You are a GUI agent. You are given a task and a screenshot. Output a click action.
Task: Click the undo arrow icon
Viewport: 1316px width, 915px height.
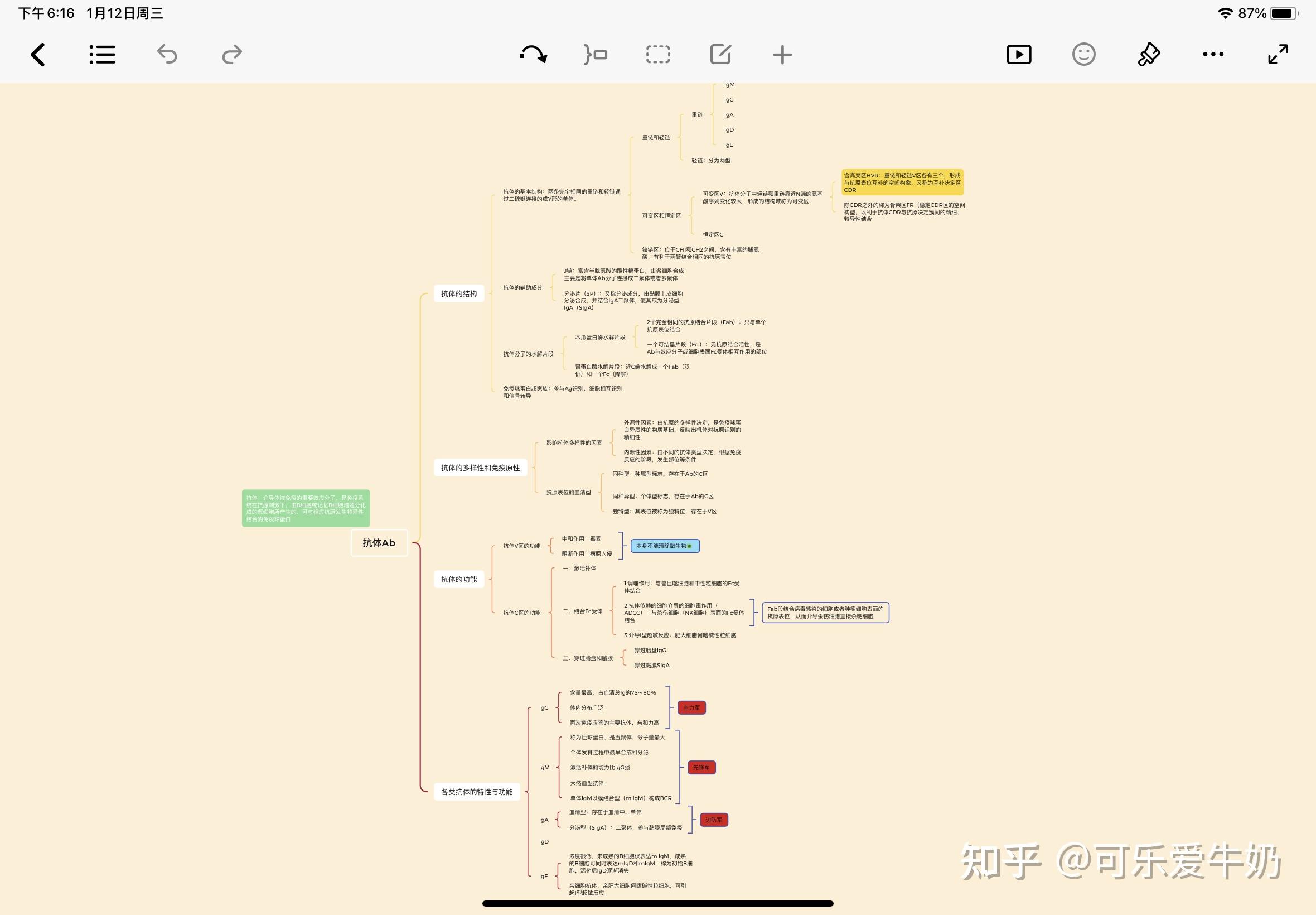click(x=167, y=55)
